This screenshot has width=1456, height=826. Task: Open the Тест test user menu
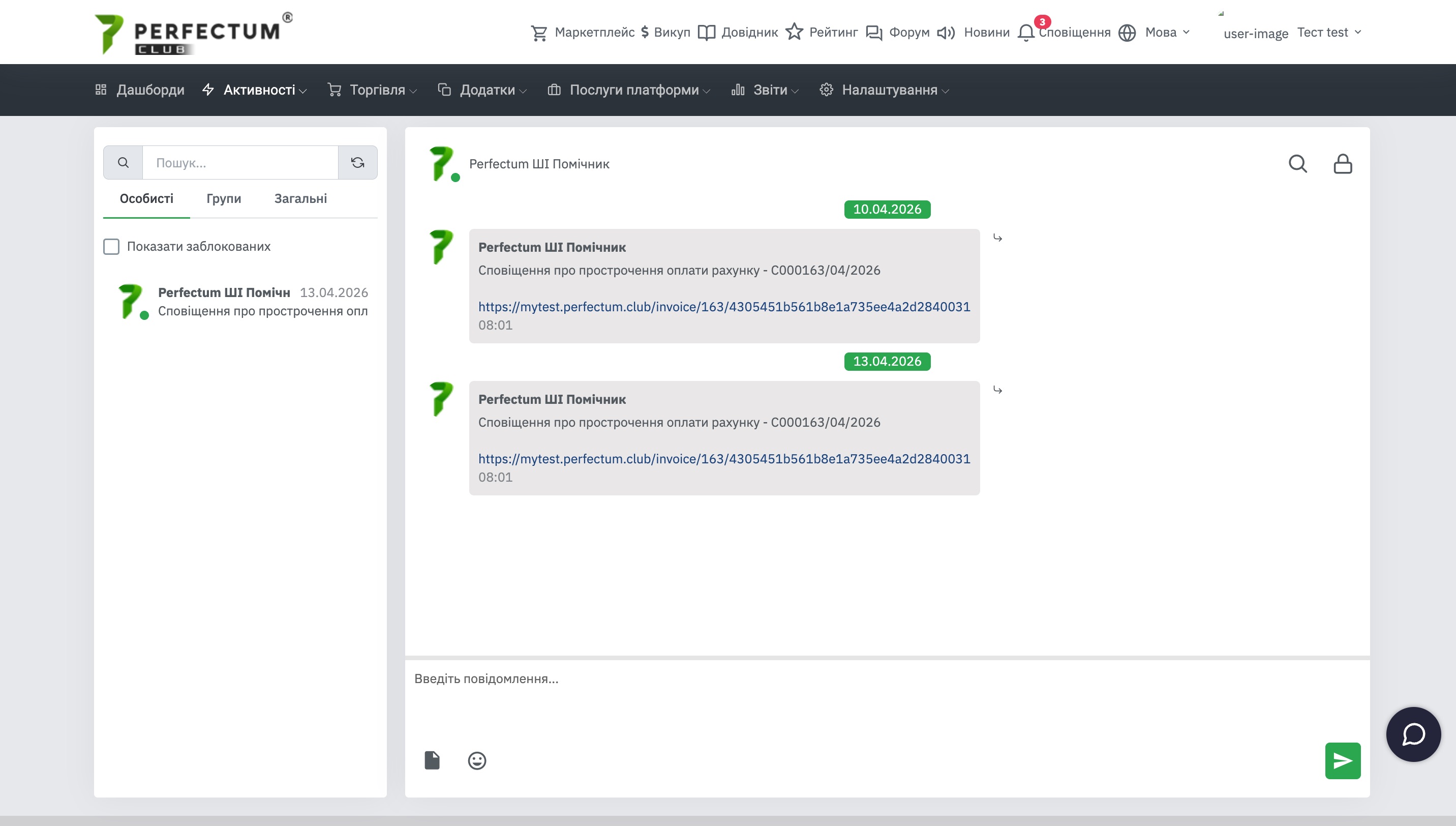coord(1328,33)
